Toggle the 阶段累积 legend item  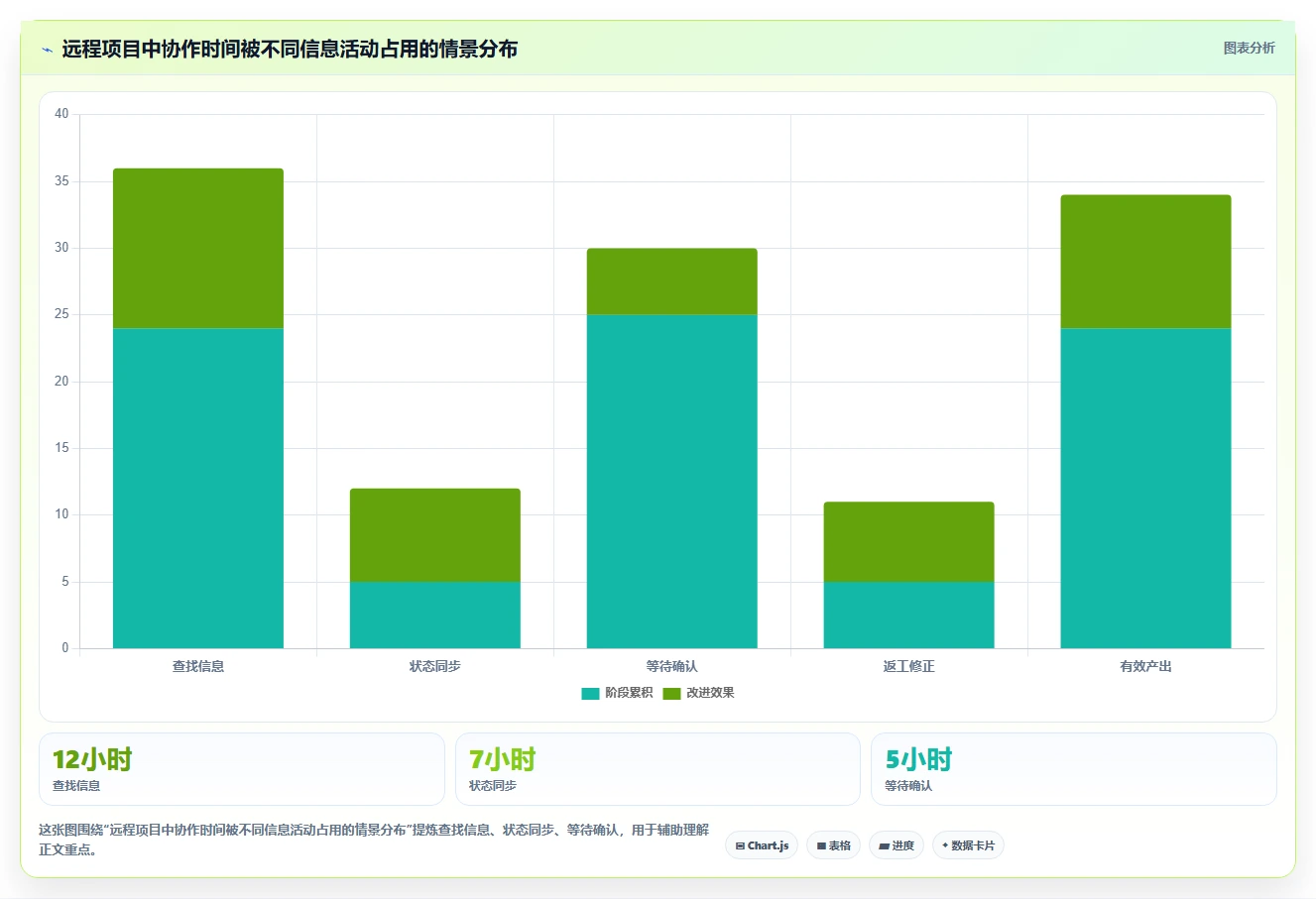click(x=617, y=693)
